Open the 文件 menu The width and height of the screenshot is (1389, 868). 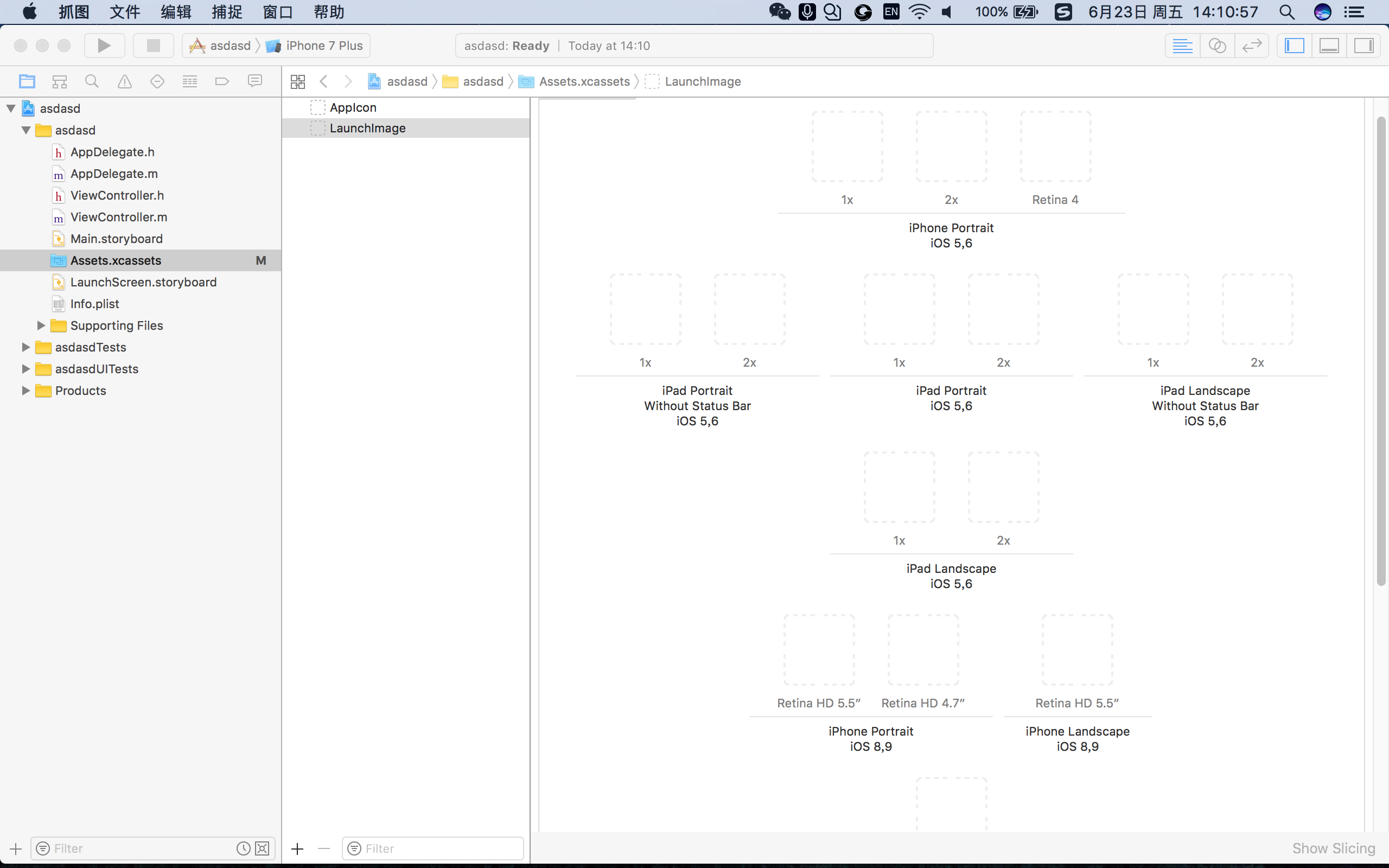(125, 12)
